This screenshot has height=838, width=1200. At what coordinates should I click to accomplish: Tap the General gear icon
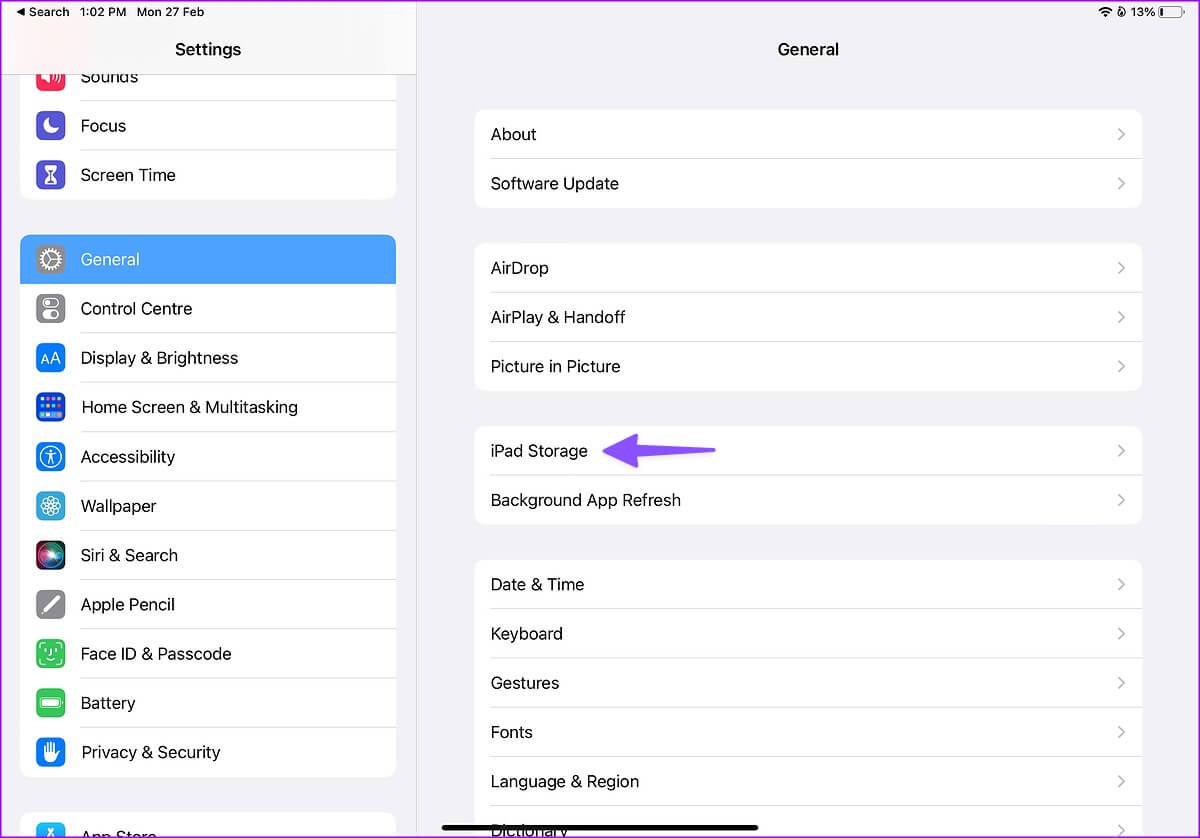[51, 259]
